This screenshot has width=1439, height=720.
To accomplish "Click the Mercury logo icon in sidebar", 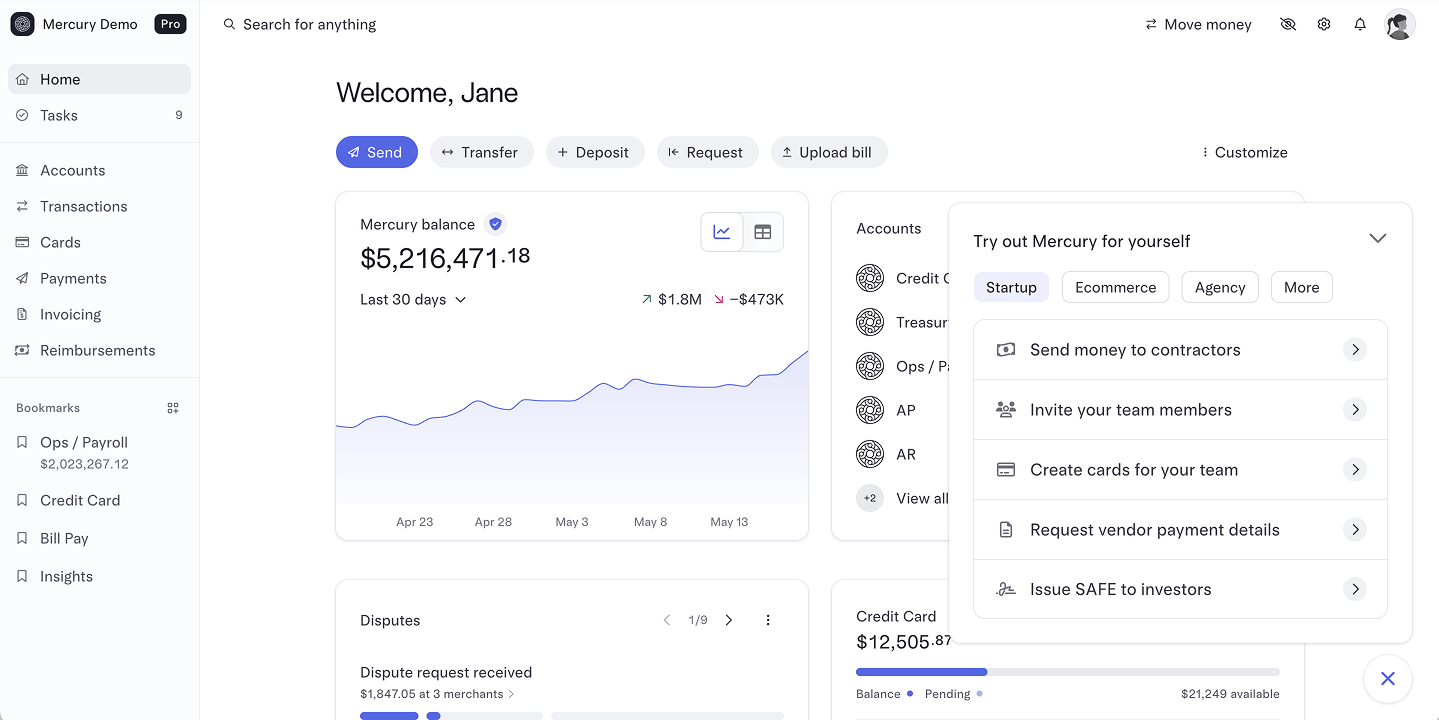I will click(22, 24).
